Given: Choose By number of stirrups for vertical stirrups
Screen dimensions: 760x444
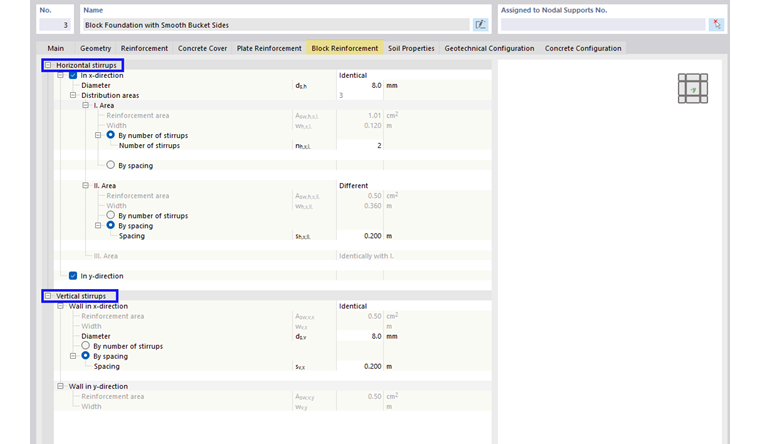Looking at the screenshot, I should [x=86, y=346].
